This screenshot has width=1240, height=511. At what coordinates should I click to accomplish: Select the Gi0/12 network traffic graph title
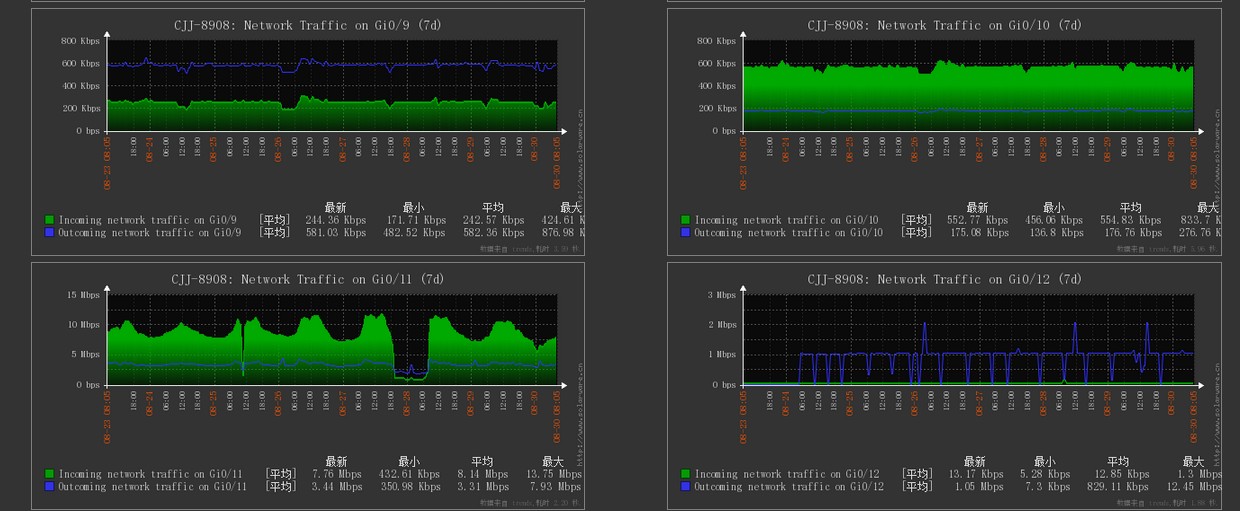(x=944, y=280)
